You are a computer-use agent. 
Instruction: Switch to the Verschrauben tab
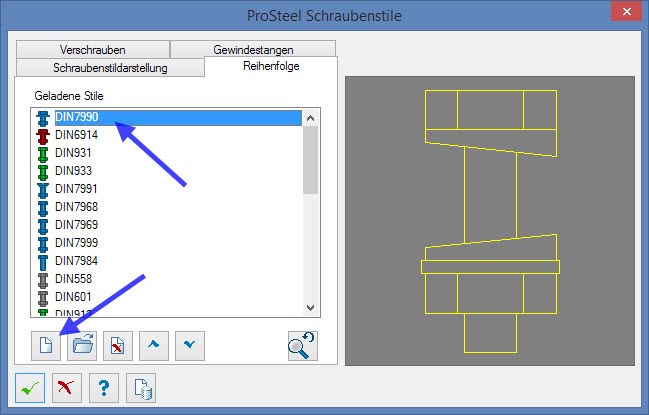coord(93,50)
